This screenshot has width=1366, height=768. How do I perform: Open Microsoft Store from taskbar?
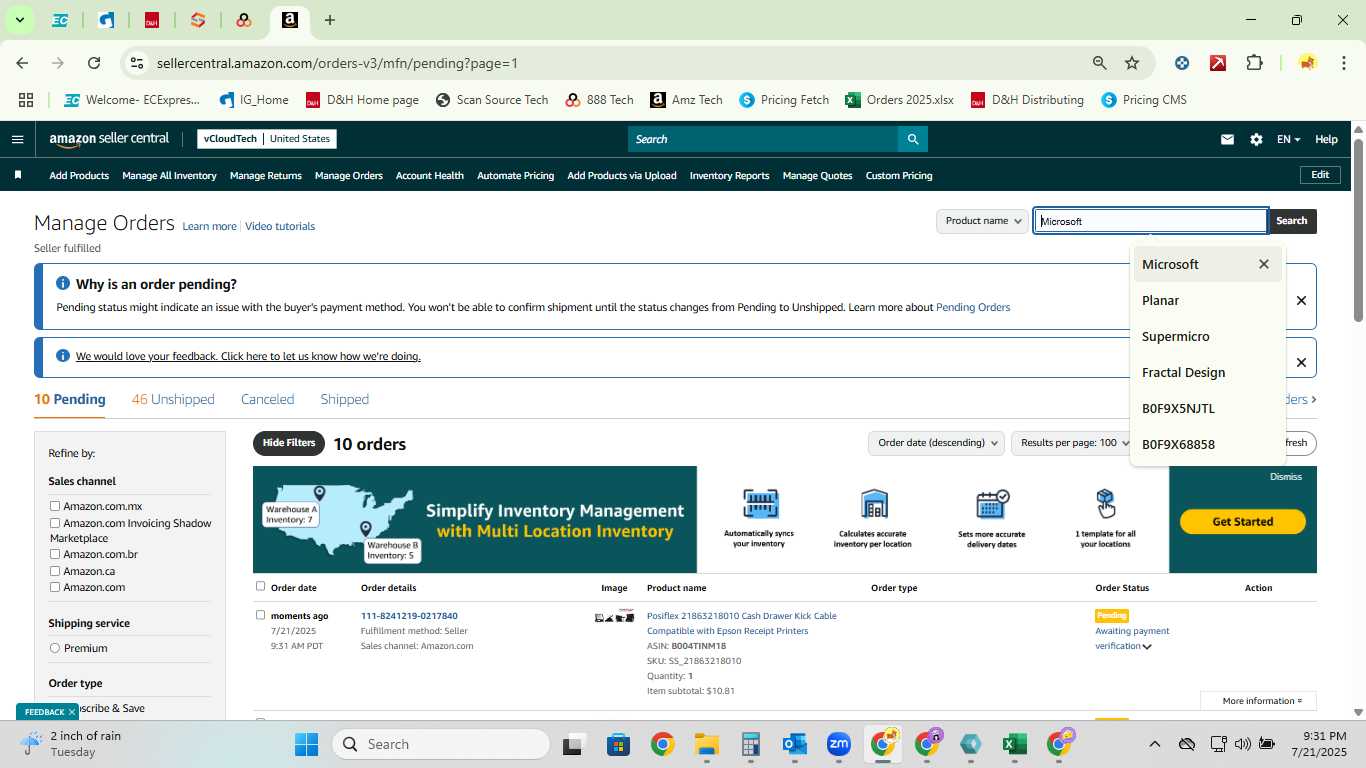pos(619,744)
